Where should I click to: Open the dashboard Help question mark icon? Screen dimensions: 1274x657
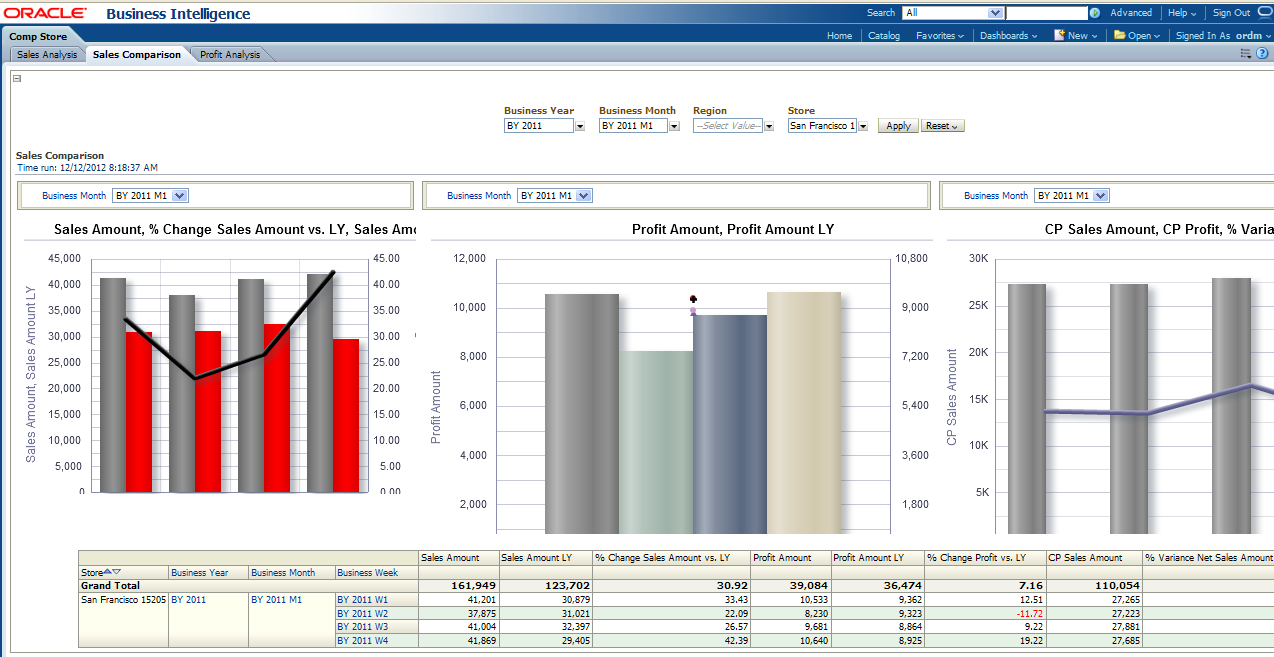coord(1262,54)
